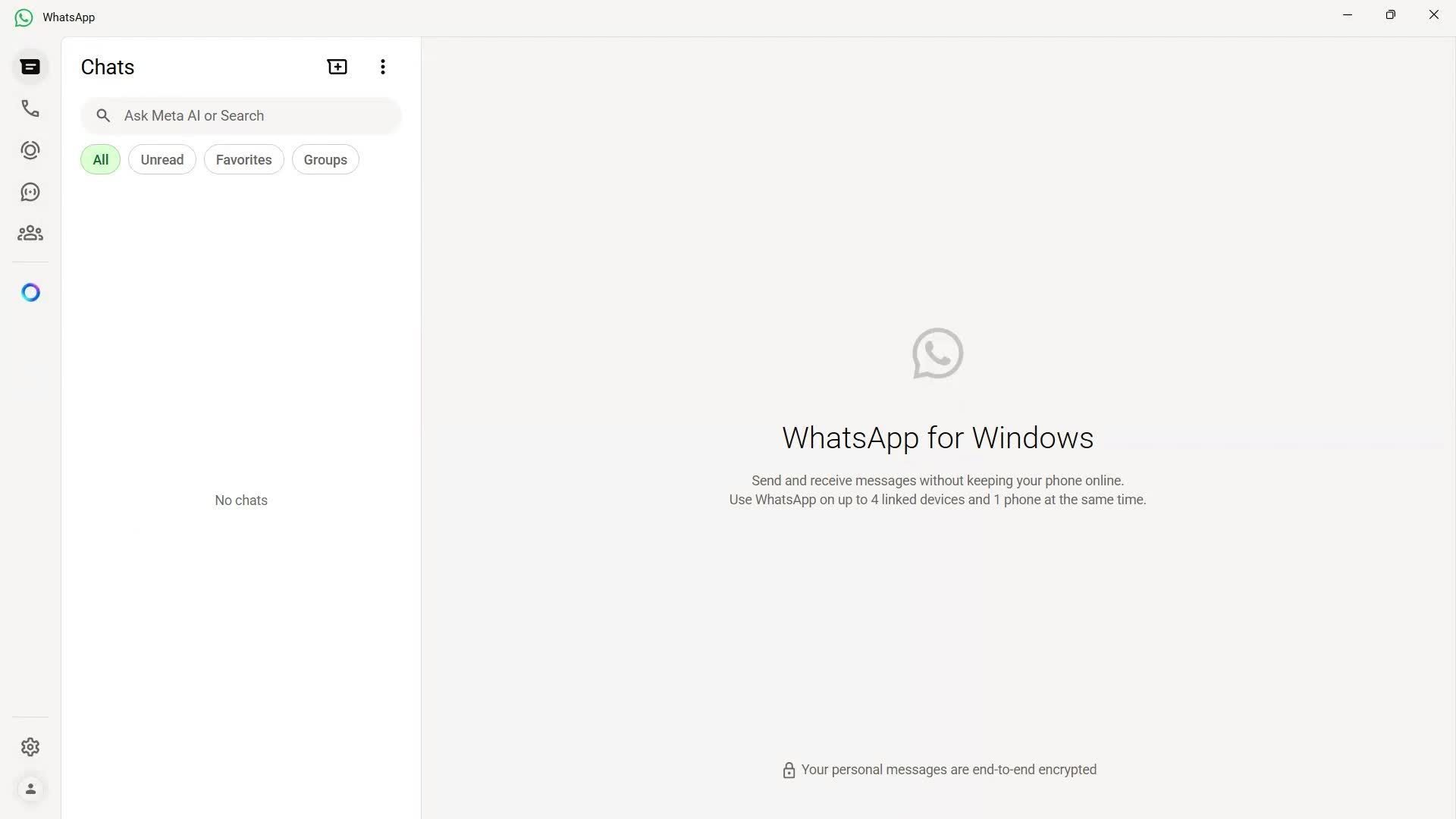Filter chats by Unread
The image size is (1456, 819).
click(162, 160)
